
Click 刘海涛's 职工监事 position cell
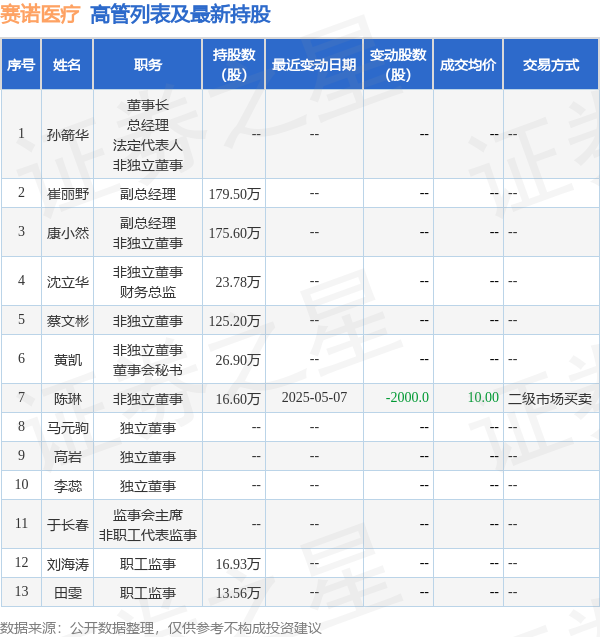[148, 564]
